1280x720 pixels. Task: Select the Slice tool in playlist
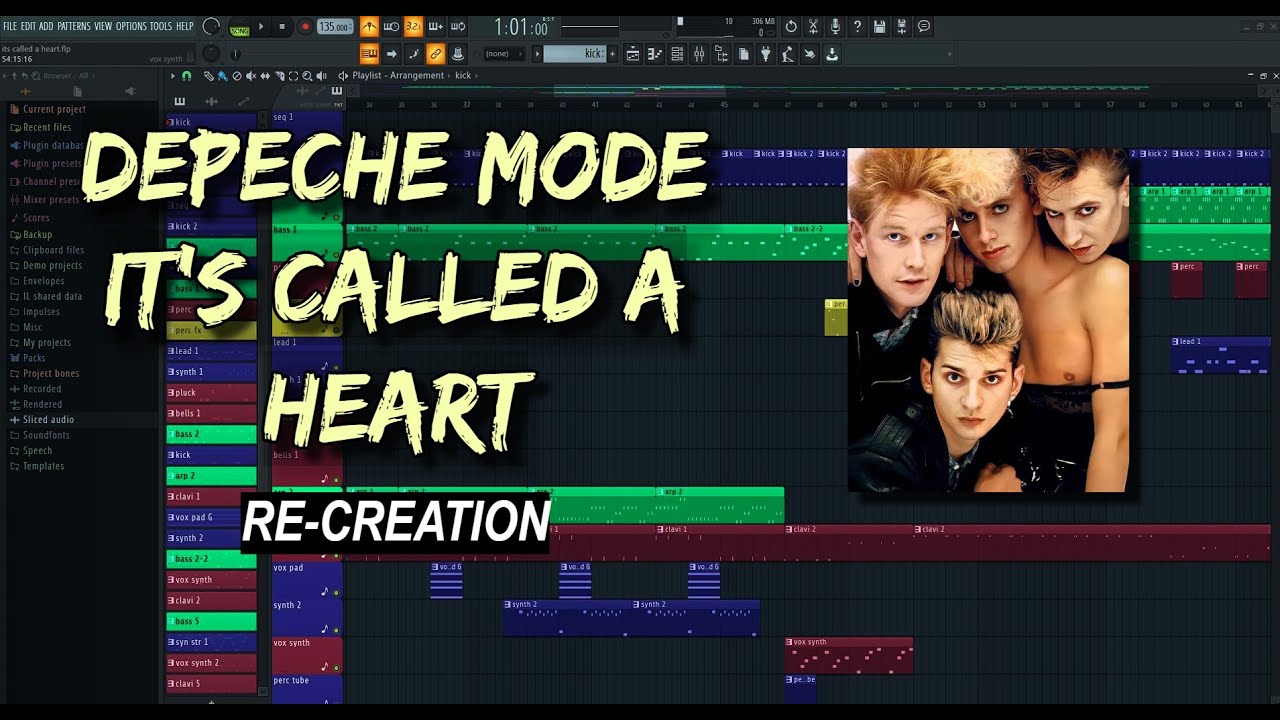[x=279, y=76]
